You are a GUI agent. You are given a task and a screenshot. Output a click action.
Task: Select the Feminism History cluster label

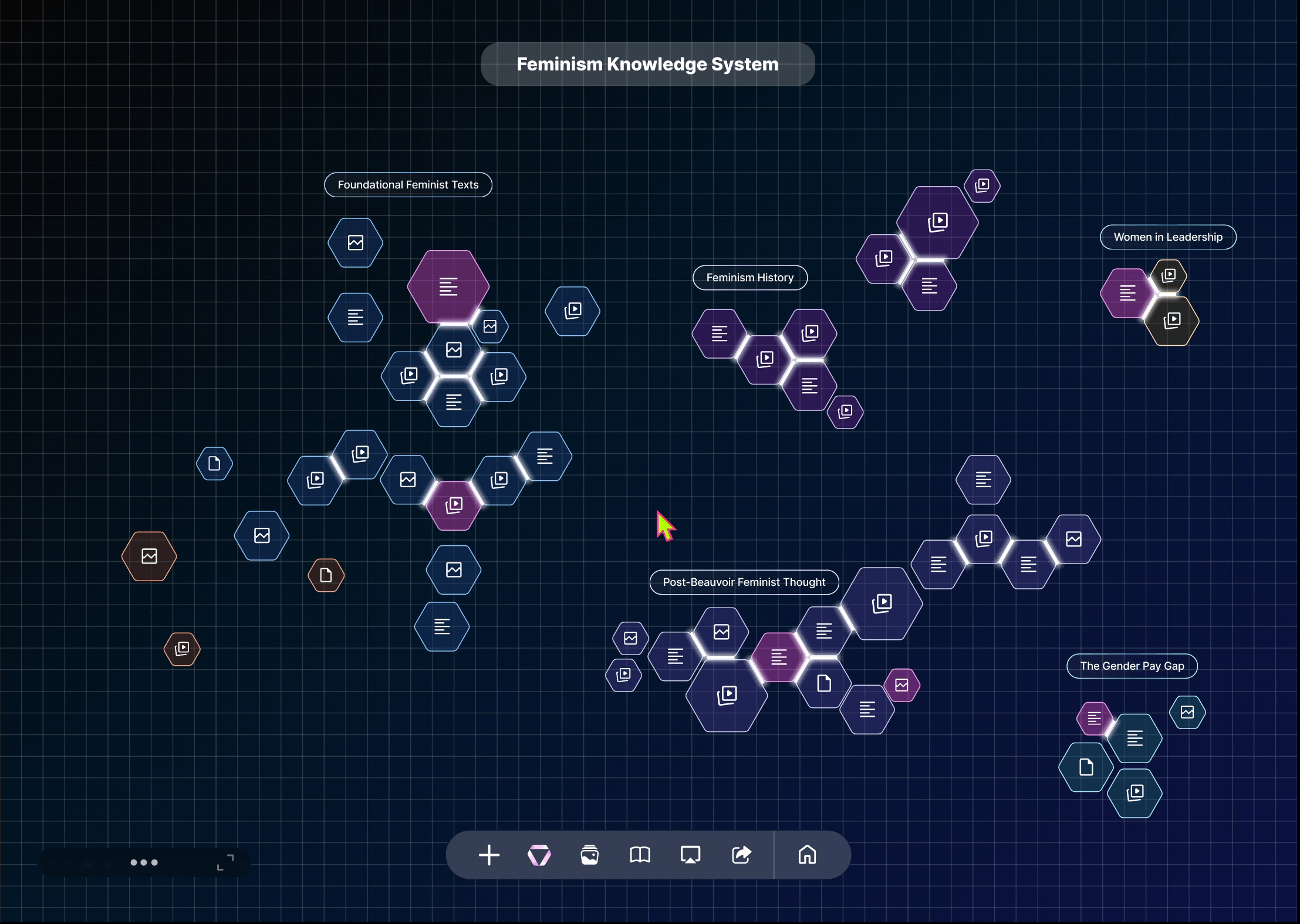click(749, 278)
